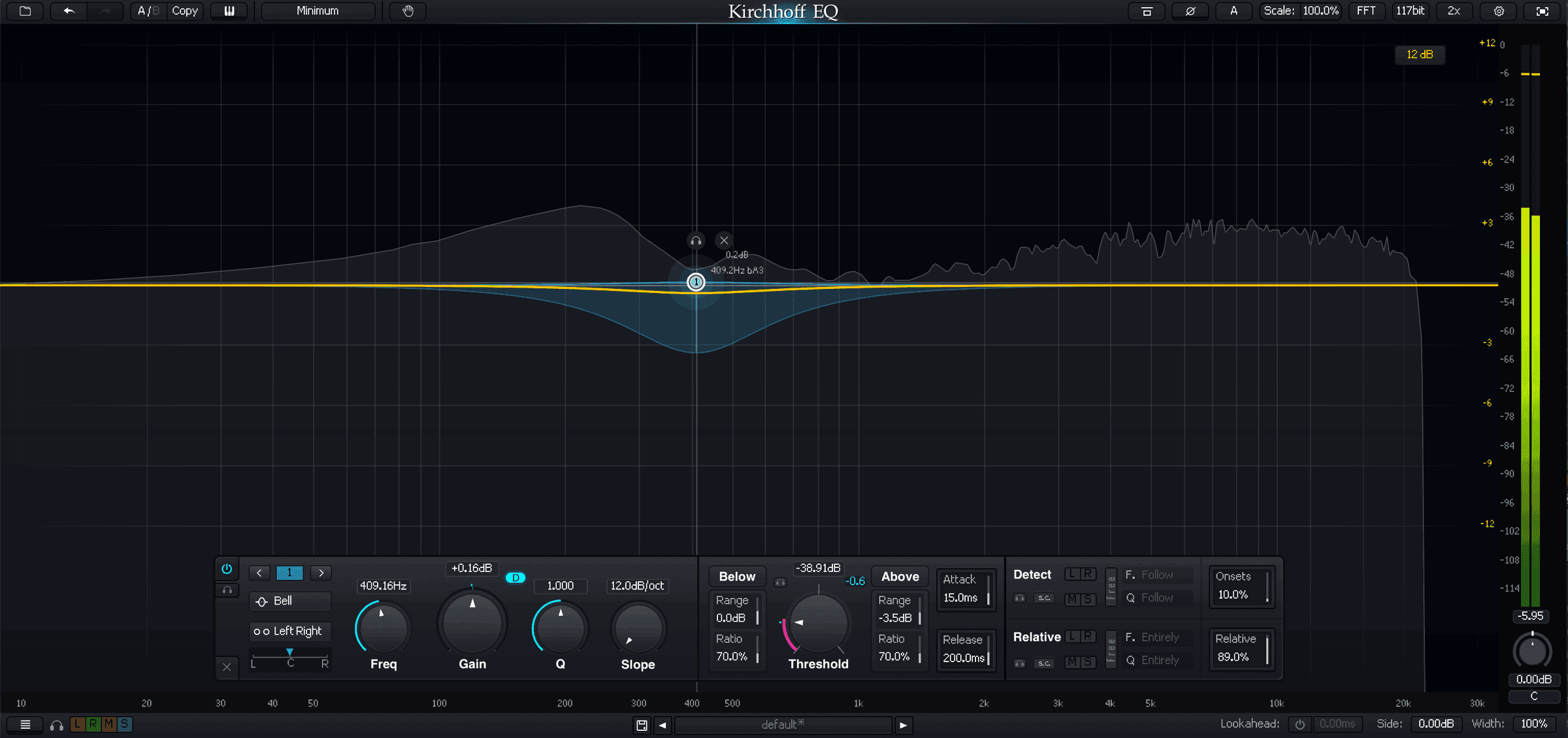
Task: Toggle the L channel bottom button
Action: 78,724
